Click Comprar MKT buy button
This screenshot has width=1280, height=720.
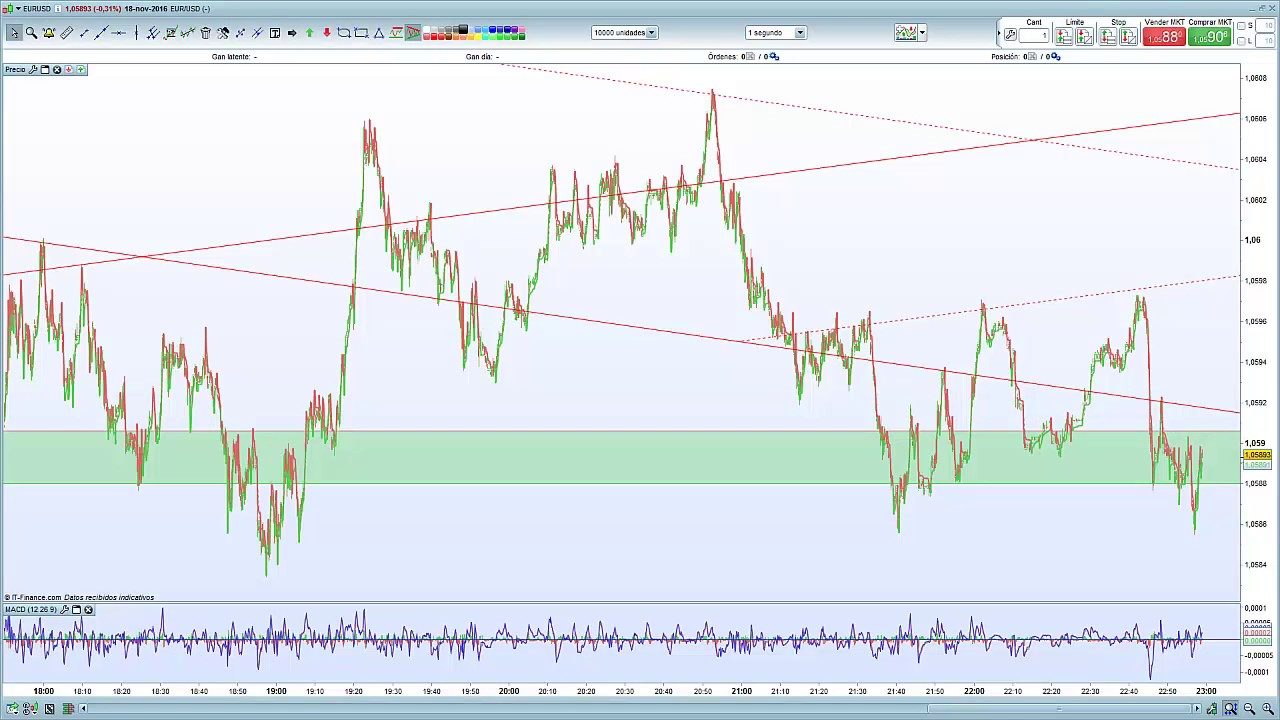click(1209, 37)
